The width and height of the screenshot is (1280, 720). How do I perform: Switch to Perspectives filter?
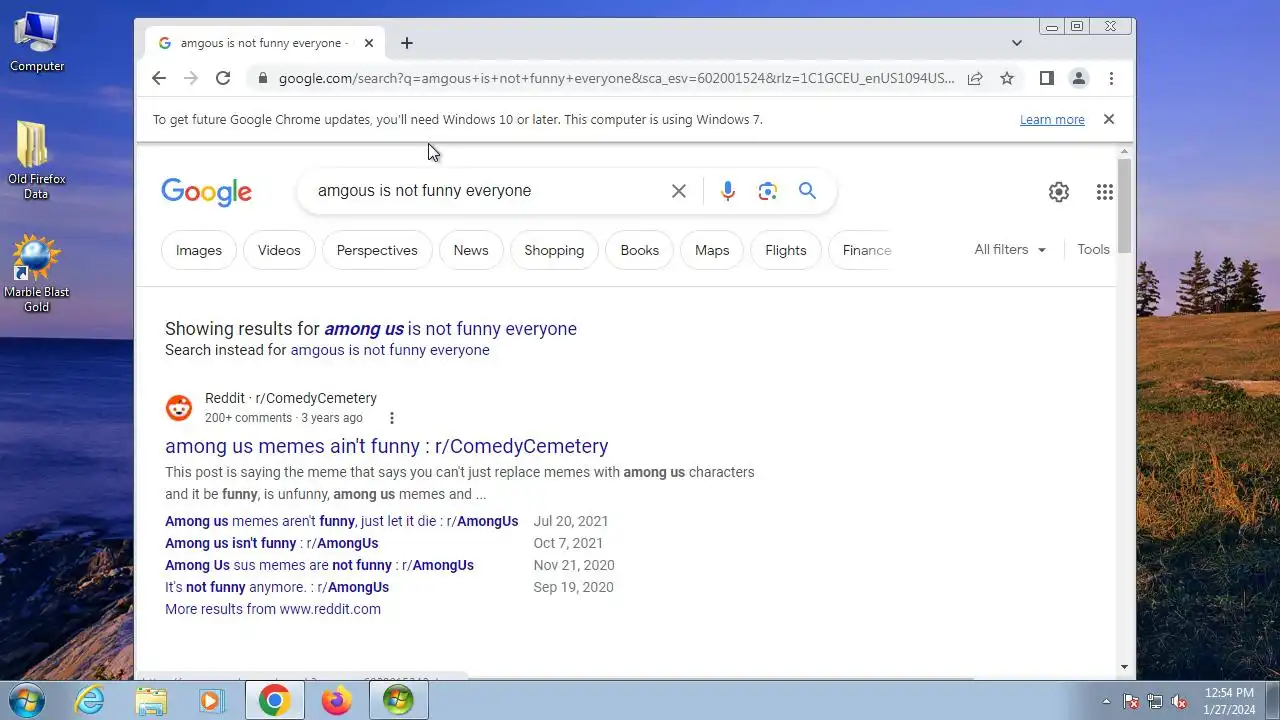click(377, 250)
